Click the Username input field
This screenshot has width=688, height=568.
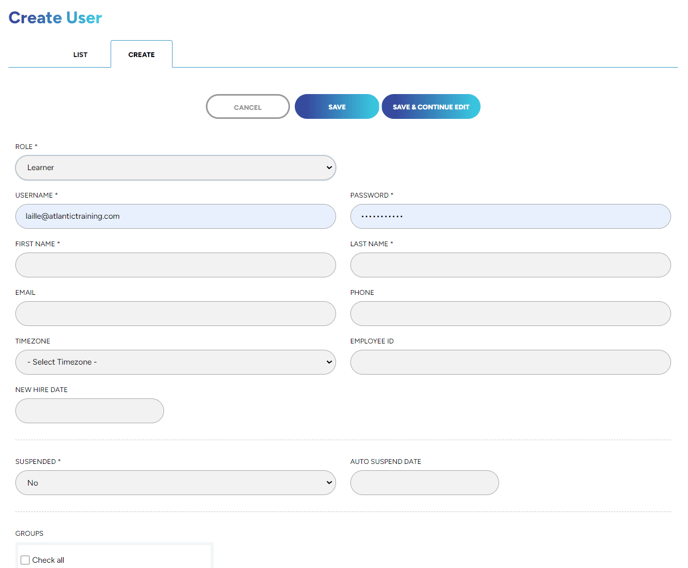tap(176, 216)
